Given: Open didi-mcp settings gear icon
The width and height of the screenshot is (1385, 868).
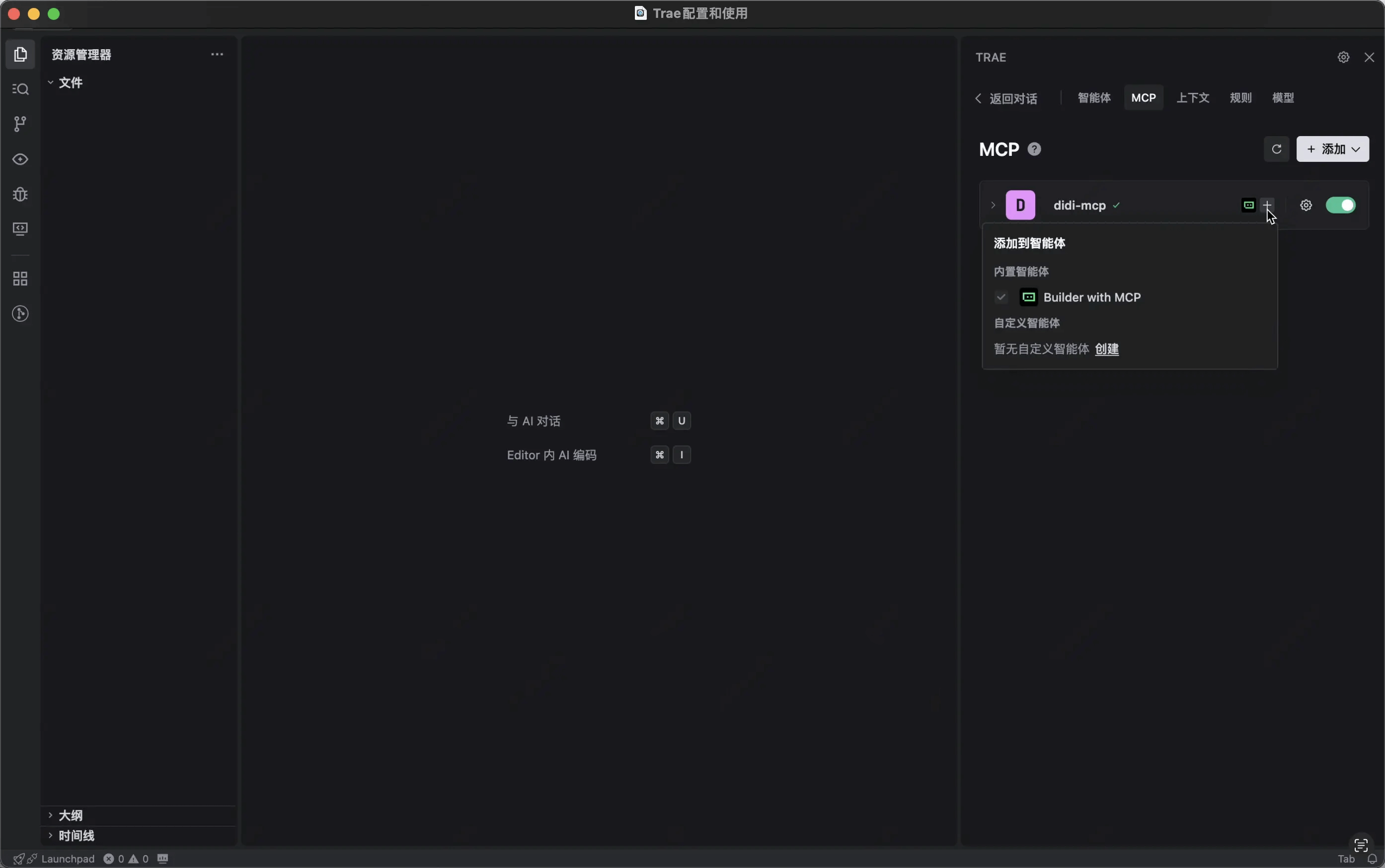Looking at the screenshot, I should click(1306, 206).
